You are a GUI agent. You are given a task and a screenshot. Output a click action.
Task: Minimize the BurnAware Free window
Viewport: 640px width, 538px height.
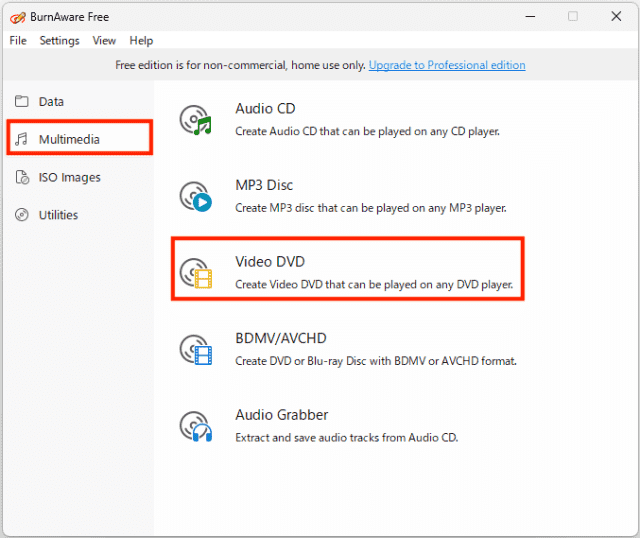(x=530, y=17)
